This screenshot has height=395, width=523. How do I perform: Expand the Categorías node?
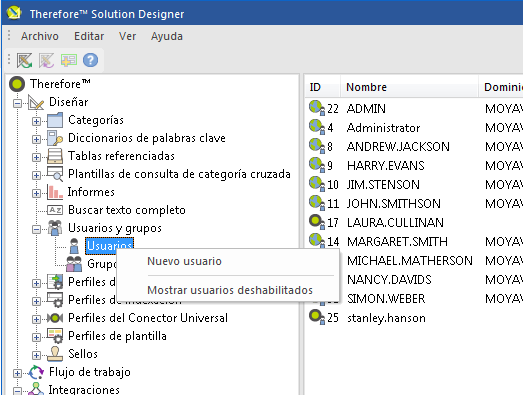pyautogui.click(x=36, y=121)
